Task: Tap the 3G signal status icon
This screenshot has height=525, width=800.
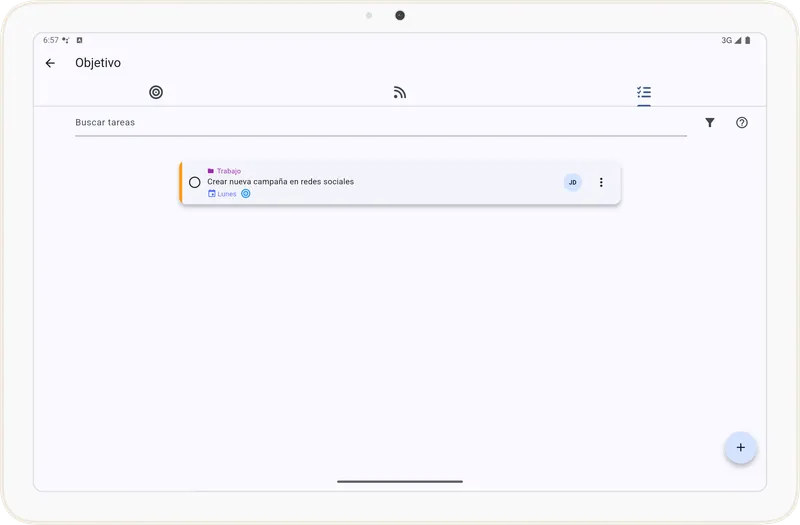Action: 727,40
